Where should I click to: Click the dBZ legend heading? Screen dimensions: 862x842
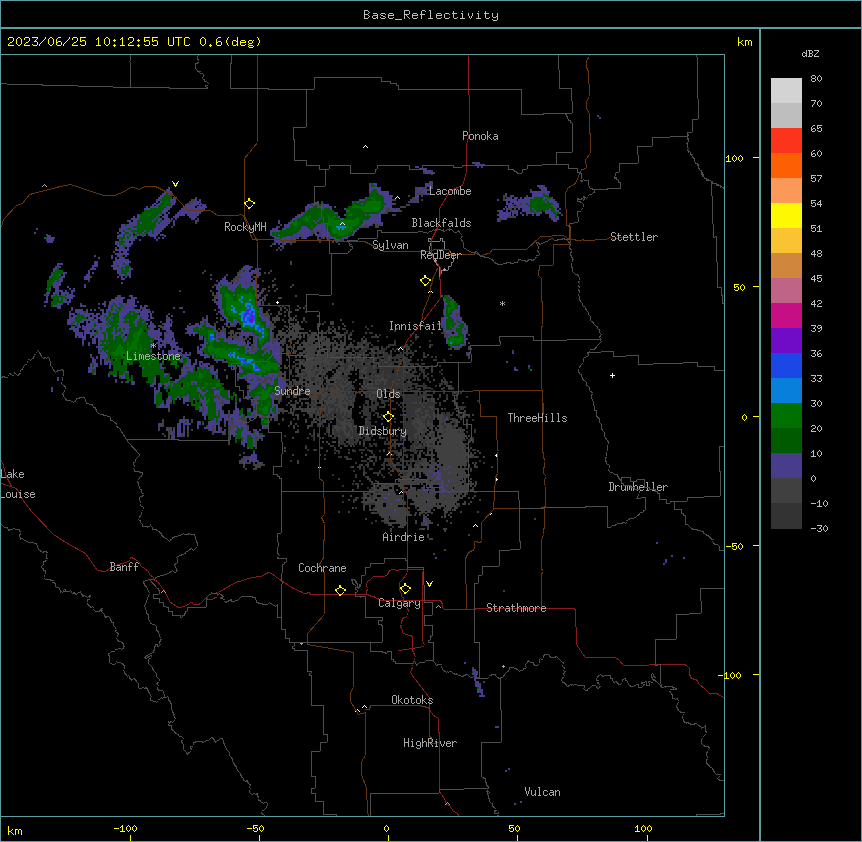pos(810,53)
